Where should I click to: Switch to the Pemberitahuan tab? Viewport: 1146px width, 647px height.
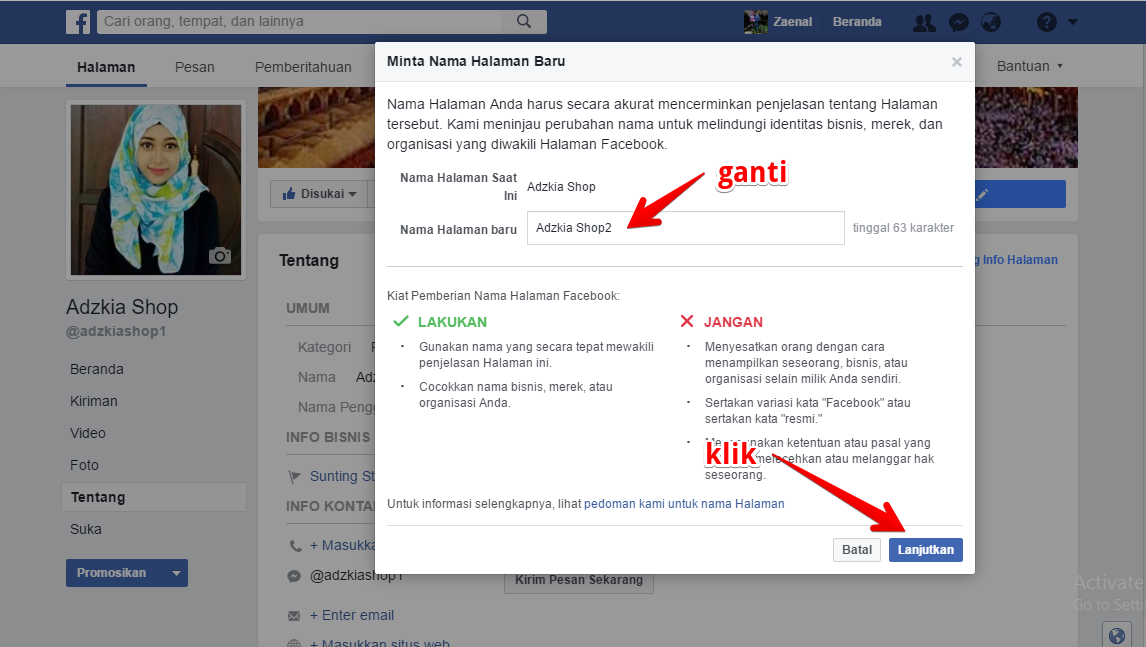303,67
